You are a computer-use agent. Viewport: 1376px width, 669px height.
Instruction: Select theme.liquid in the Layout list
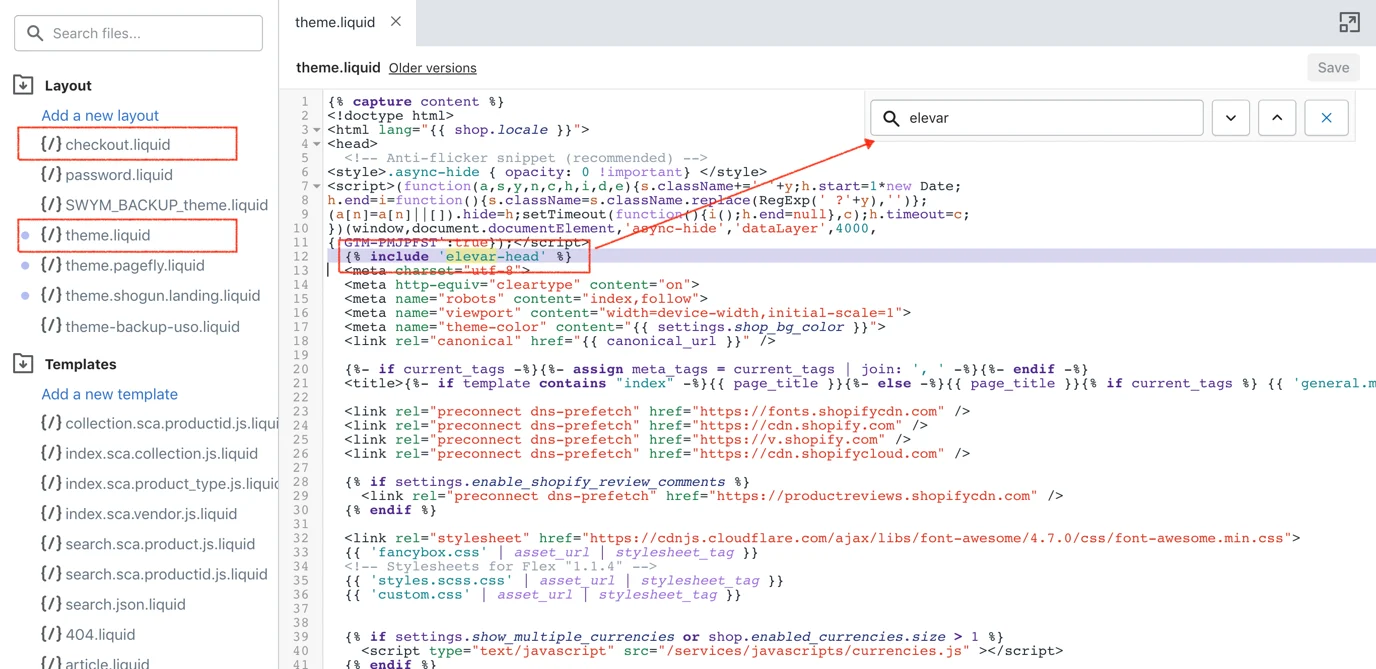click(x=108, y=235)
